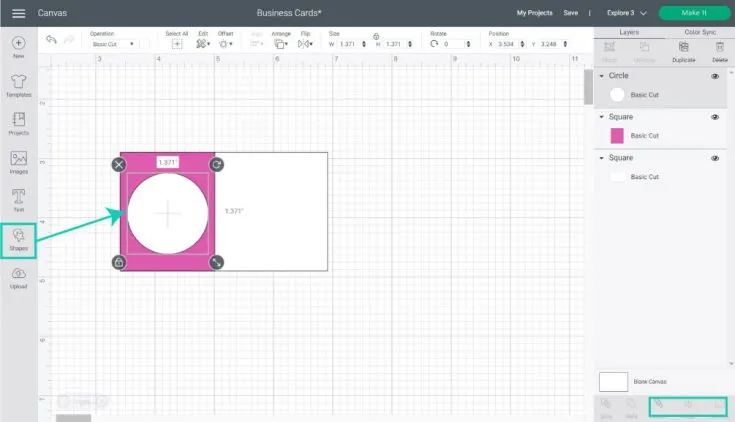Image resolution: width=735 pixels, height=422 pixels.
Task: Open the Images library
Action: (19, 161)
